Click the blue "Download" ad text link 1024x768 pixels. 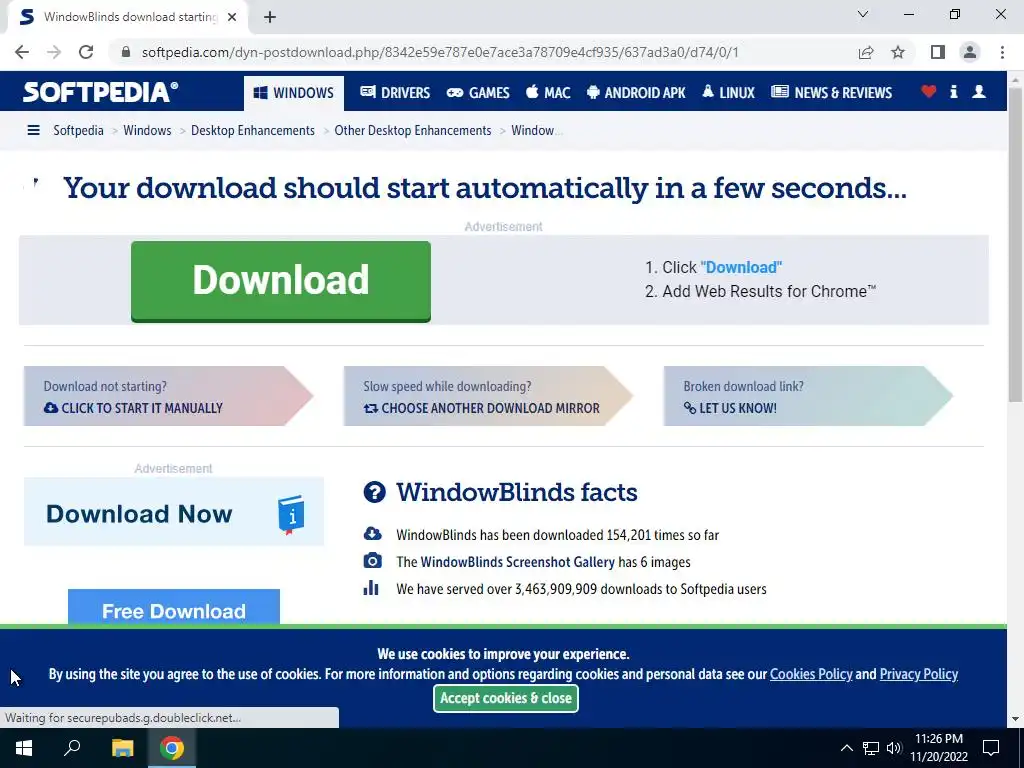pyautogui.click(x=741, y=267)
